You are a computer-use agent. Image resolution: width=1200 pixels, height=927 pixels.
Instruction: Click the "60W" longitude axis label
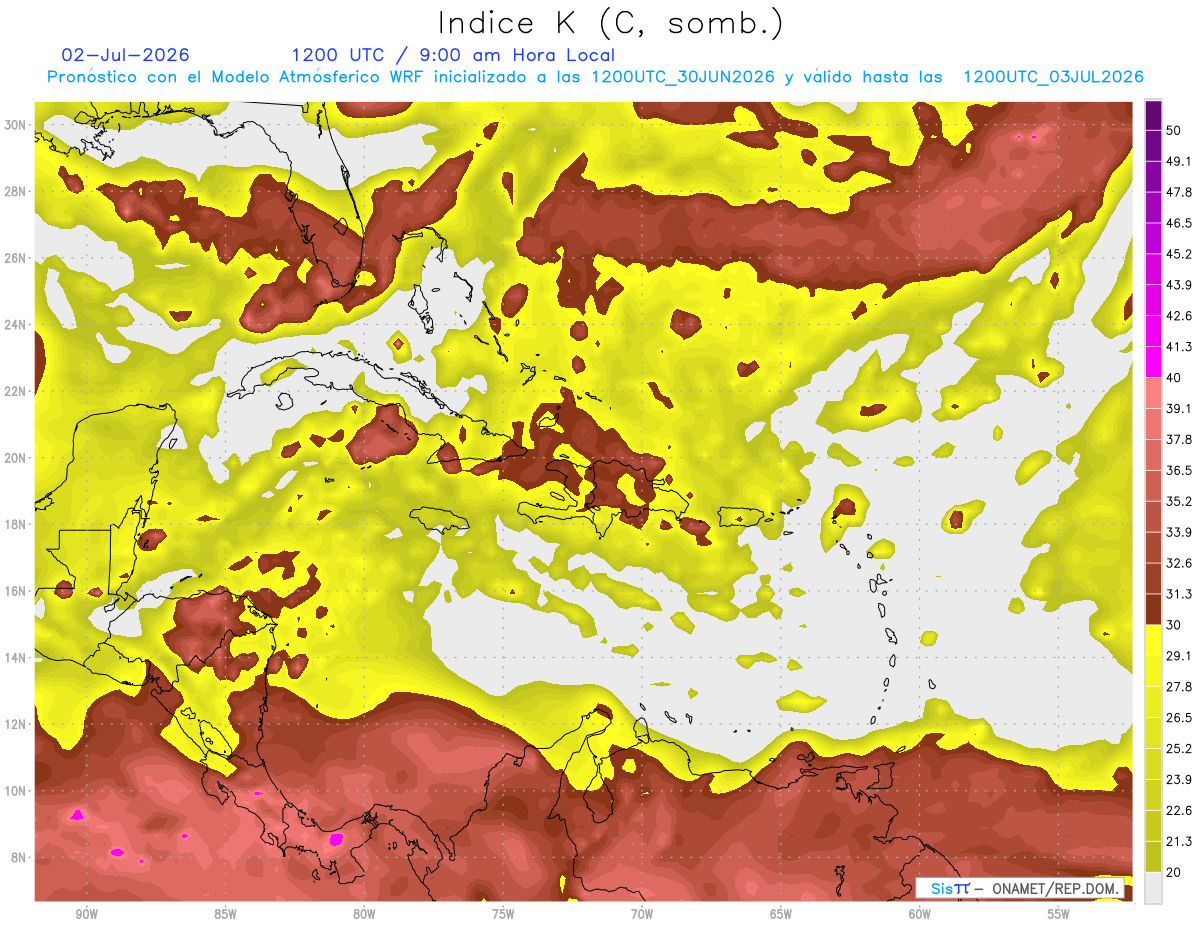pos(920,914)
